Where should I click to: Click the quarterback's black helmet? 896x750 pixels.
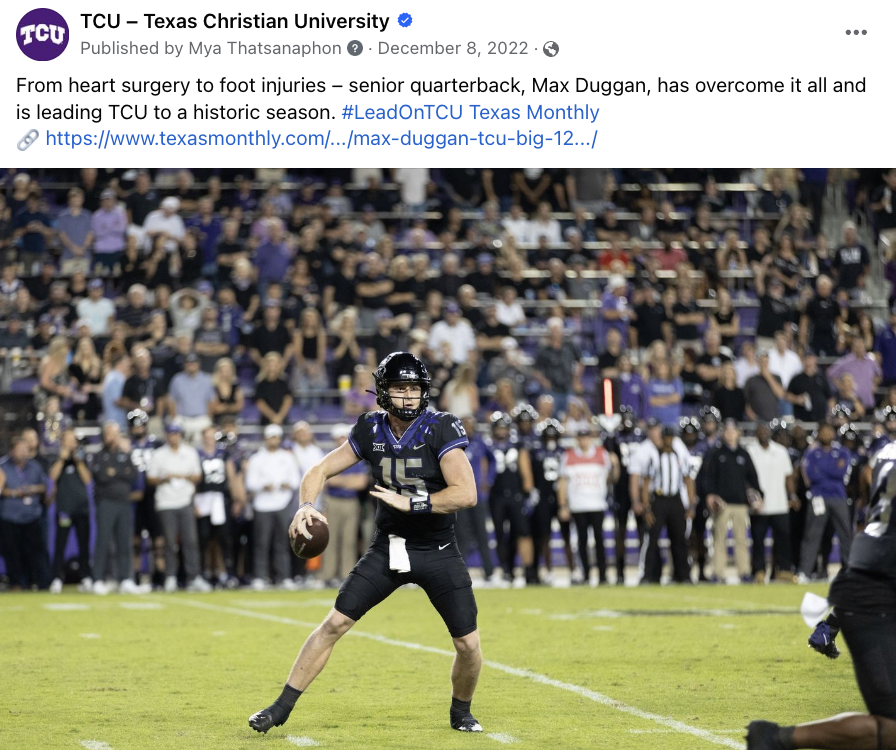[402, 385]
